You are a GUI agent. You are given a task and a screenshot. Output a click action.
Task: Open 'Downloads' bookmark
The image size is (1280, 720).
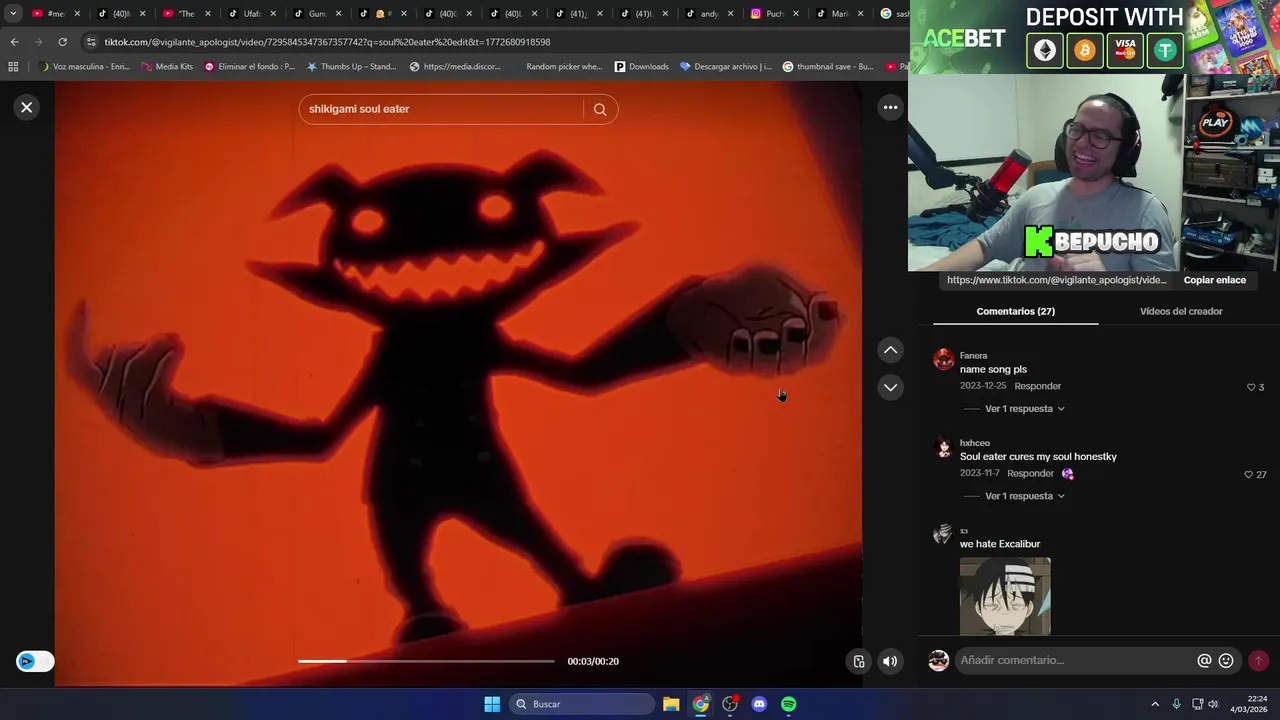pos(641,67)
